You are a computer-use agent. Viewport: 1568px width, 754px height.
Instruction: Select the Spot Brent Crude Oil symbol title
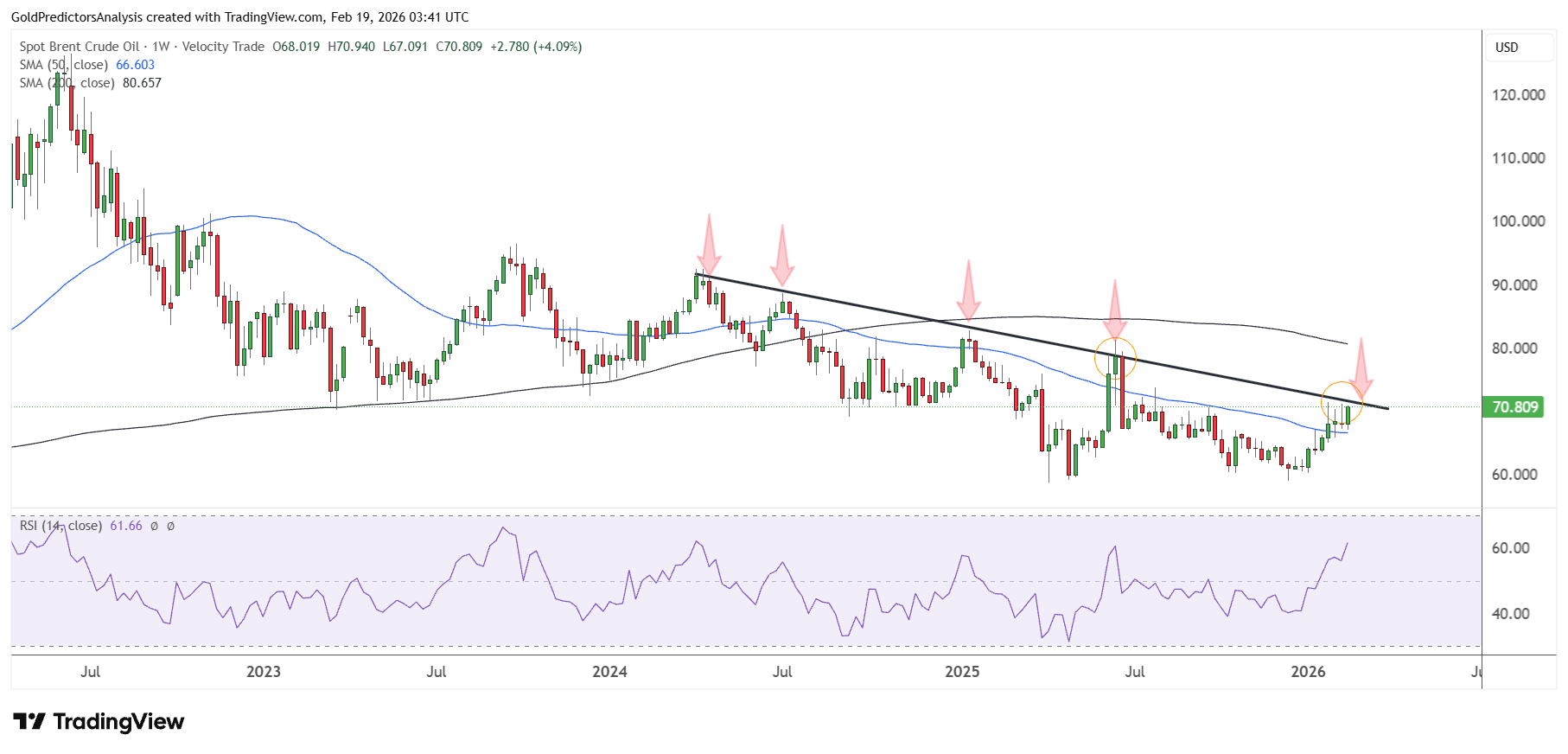coord(80,47)
